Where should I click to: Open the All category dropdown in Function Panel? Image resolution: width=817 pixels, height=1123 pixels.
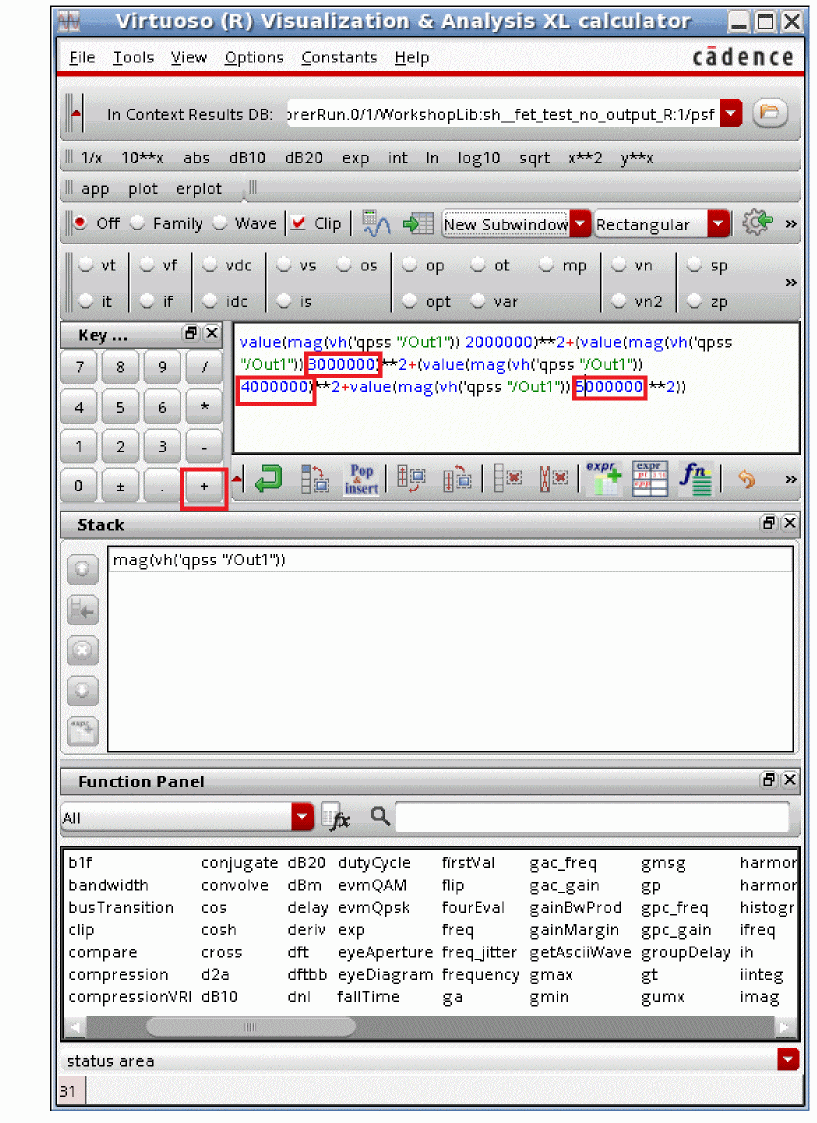coord(303,816)
